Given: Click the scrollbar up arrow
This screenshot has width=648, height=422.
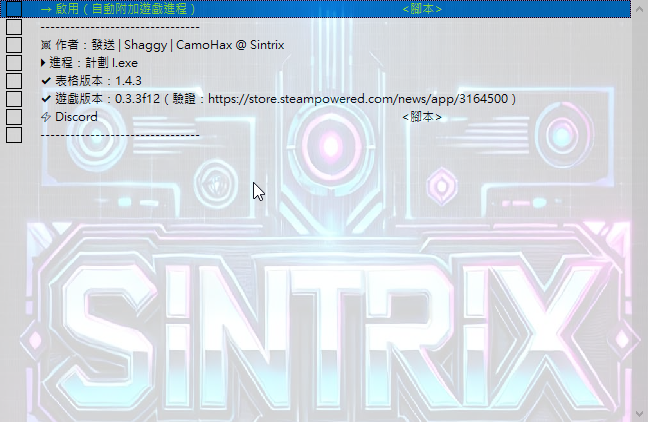Looking at the screenshot, I should click(639, 9).
